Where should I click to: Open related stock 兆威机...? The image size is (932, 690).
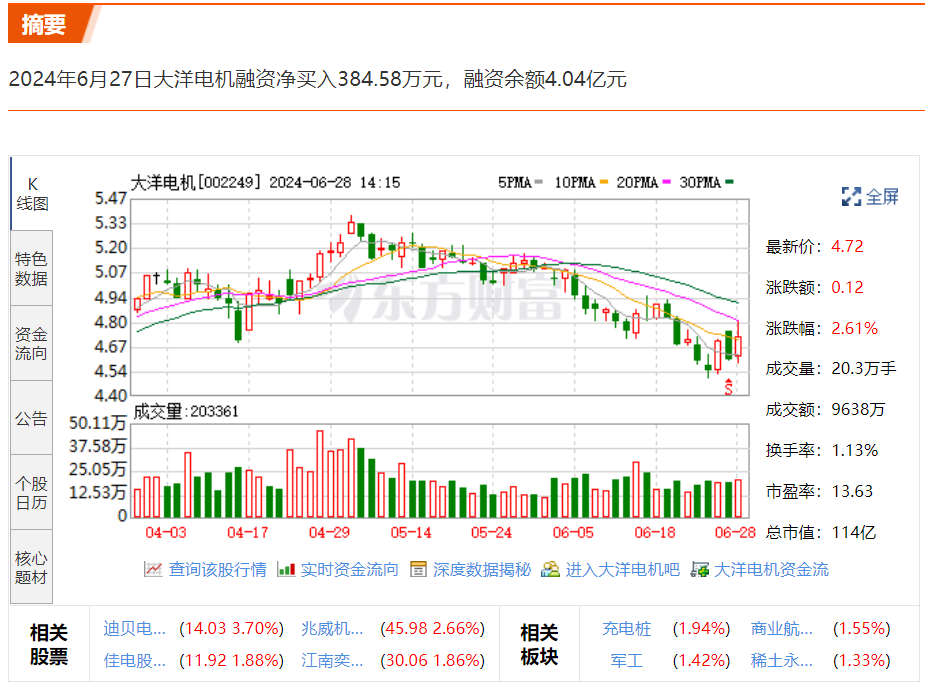332,628
